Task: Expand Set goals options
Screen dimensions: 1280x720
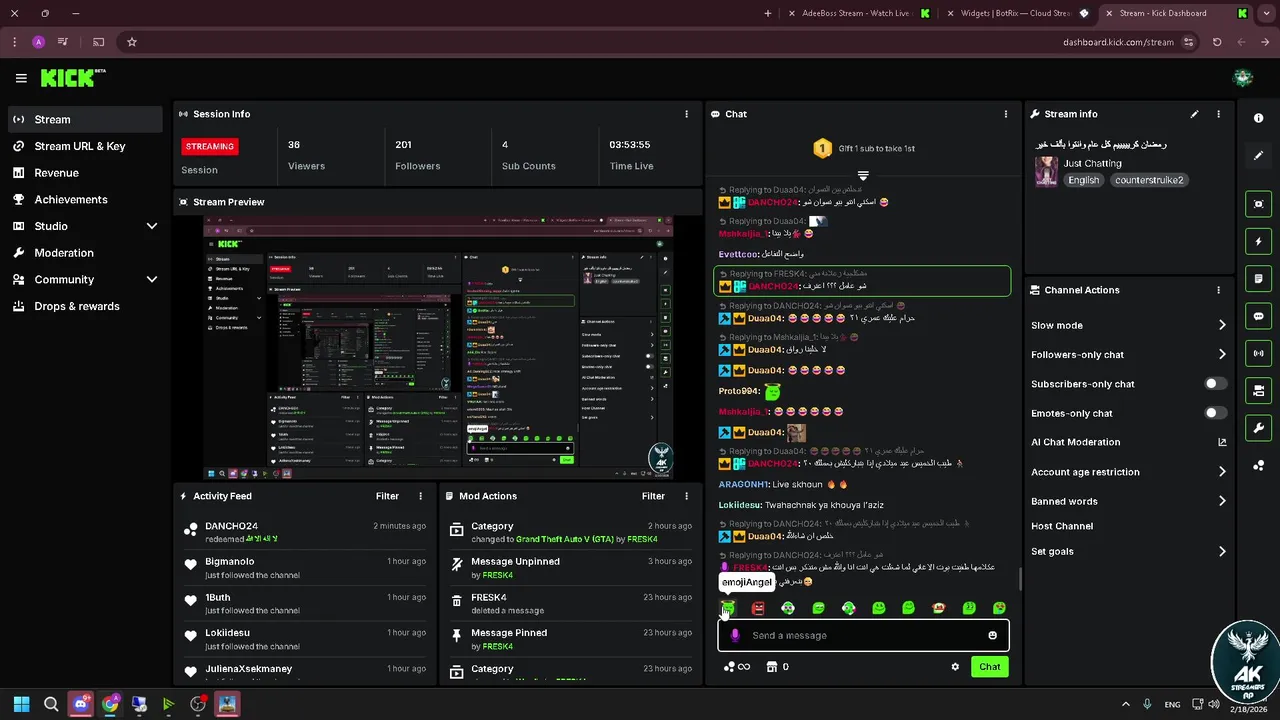Action: pos(1222,551)
